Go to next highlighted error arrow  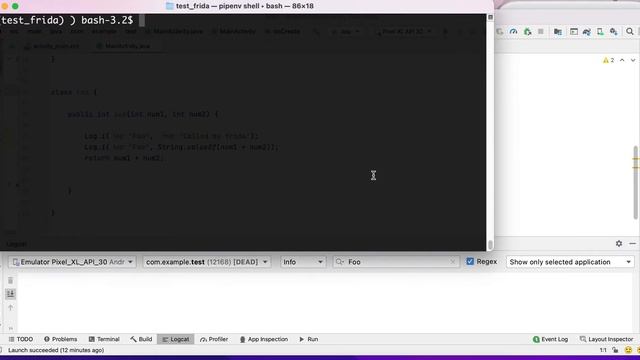pos(633,60)
